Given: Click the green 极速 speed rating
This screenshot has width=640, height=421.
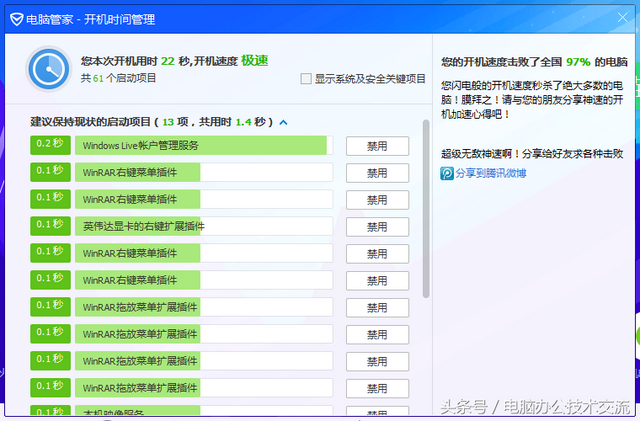Looking at the screenshot, I should pyautogui.click(x=255, y=60).
